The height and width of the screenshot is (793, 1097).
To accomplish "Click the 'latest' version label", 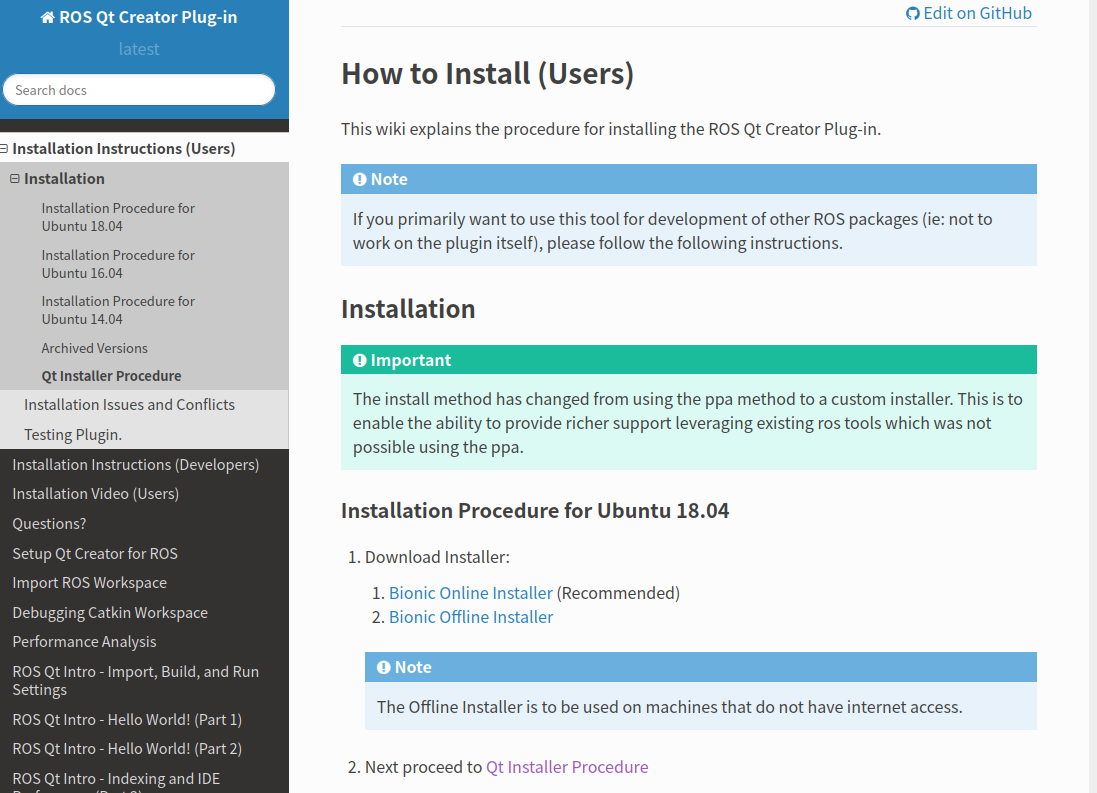I will pyautogui.click(x=139, y=49).
